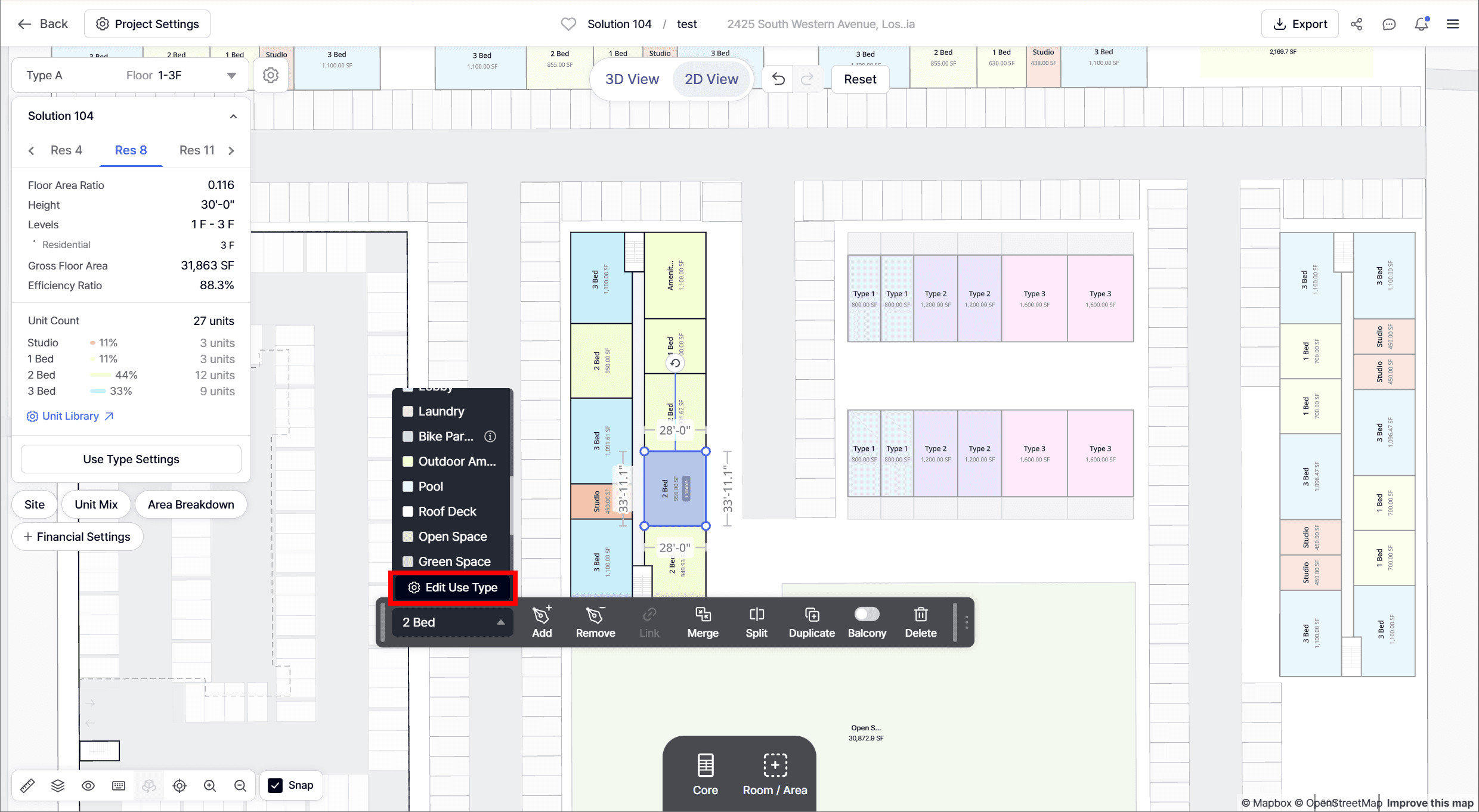1479x812 pixels.
Task: Uncheck the Snap checkbox
Action: point(276,785)
